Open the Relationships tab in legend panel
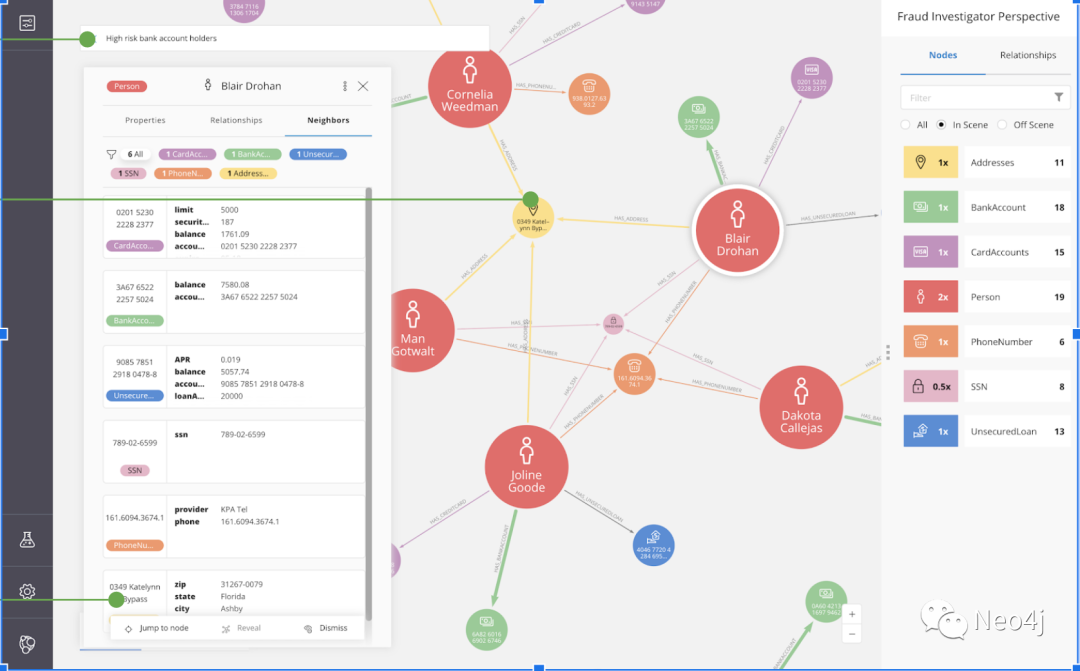The image size is (1080, 671). [x=1028, y=55]
